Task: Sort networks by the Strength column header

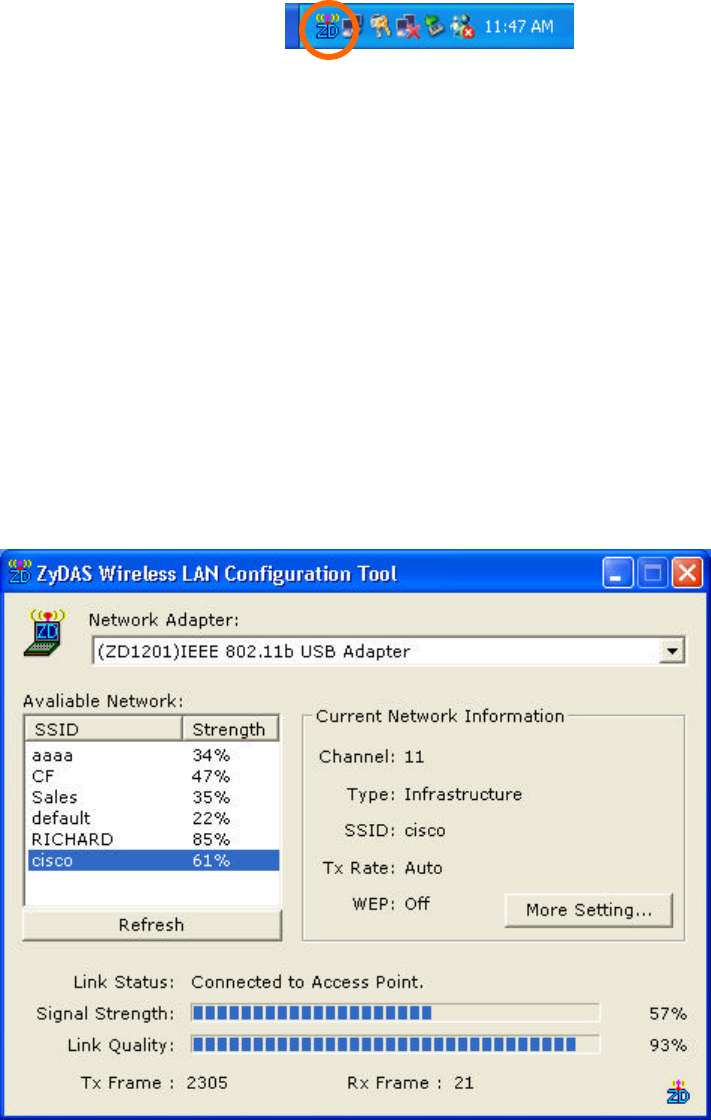Action: [x=230, y=729]
